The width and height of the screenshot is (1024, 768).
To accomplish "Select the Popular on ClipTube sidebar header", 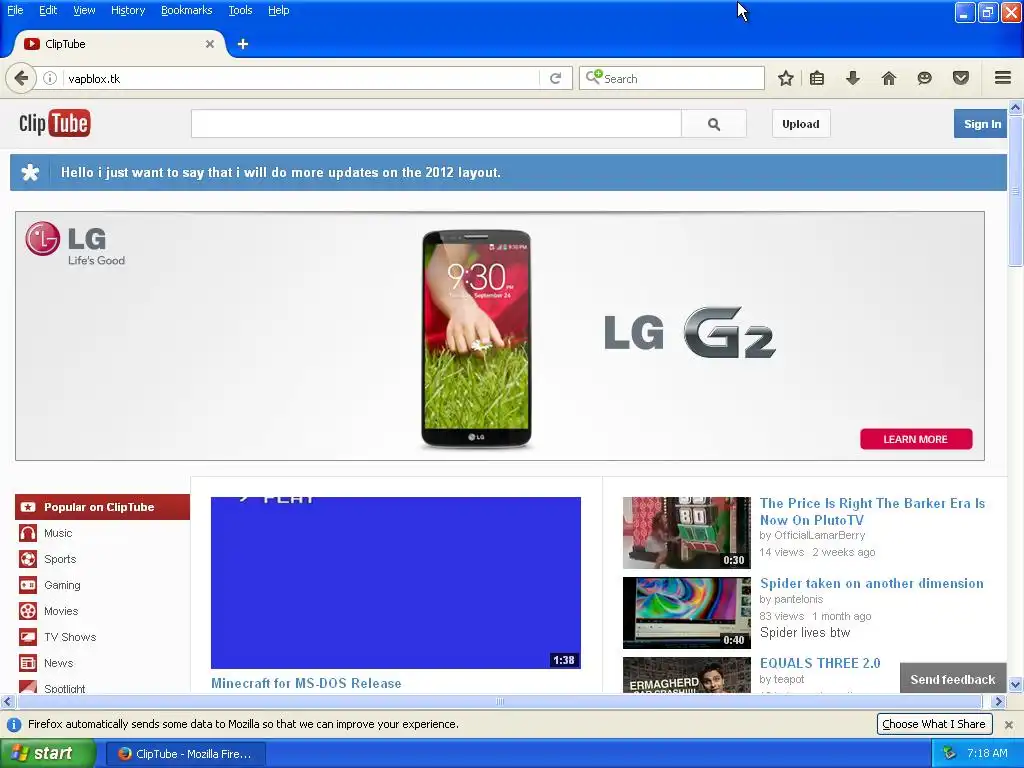I will coord(103,507).
